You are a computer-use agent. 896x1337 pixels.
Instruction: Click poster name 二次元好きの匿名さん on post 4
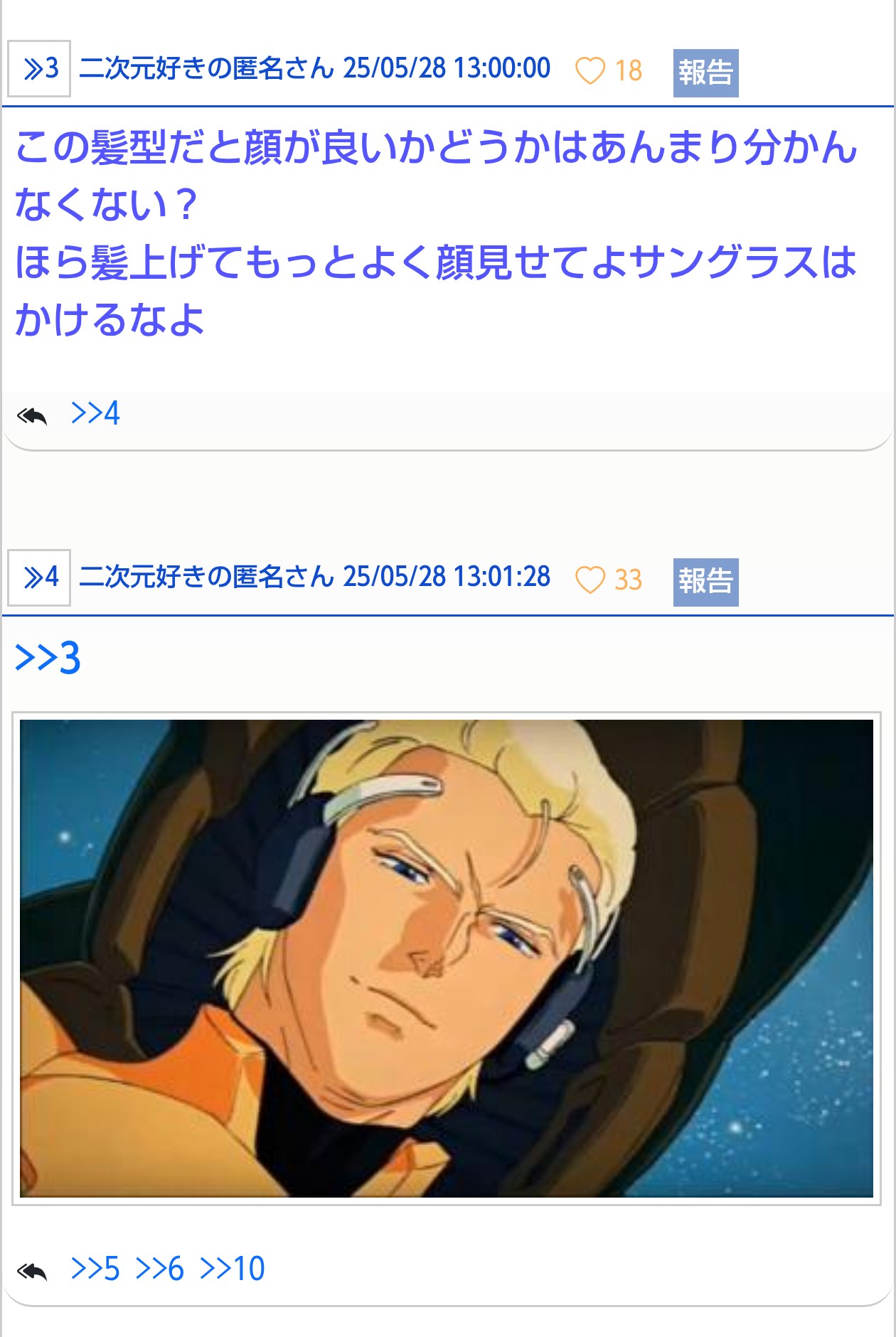[207, 577]
